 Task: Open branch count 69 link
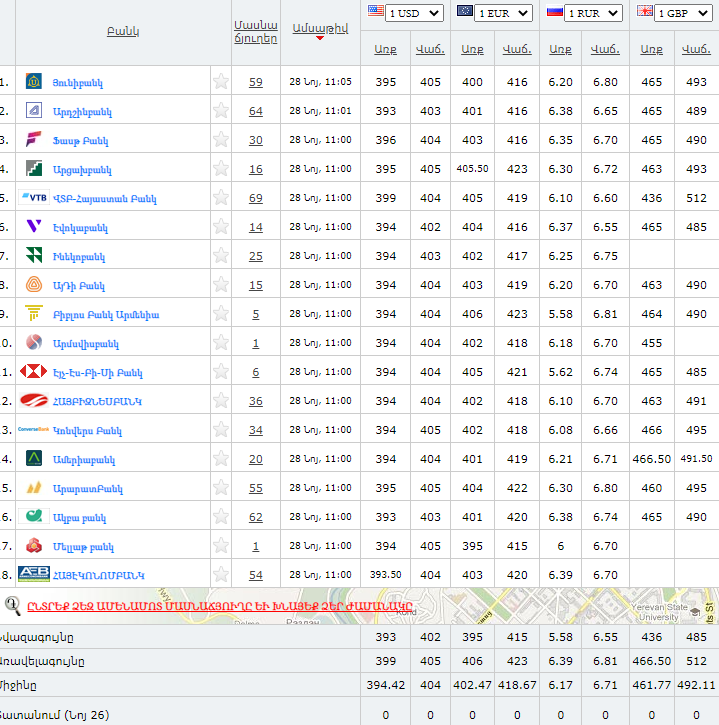(256, 198)
